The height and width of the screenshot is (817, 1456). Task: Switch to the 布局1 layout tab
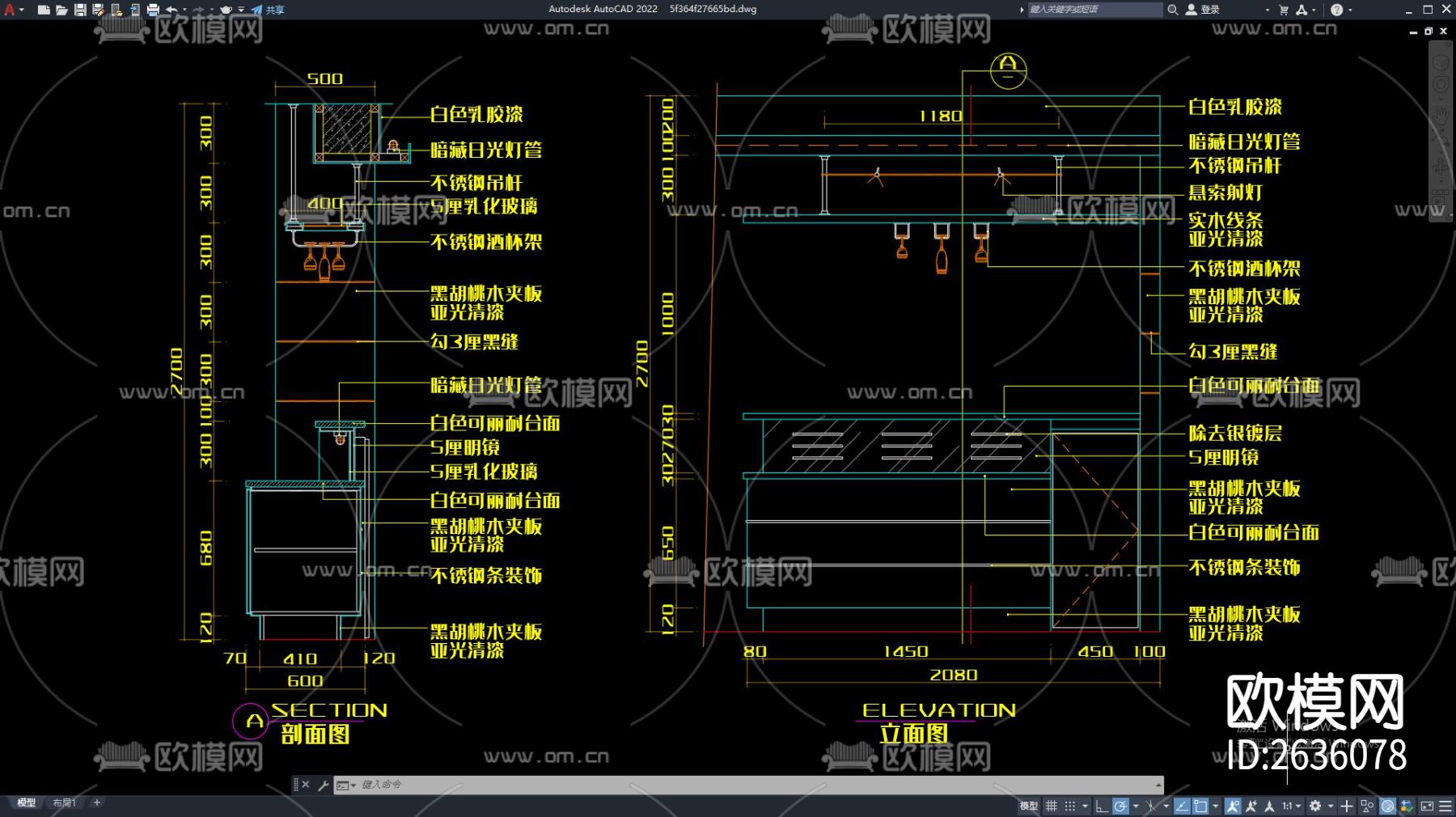pyautogui.click(x=64, y=802)
